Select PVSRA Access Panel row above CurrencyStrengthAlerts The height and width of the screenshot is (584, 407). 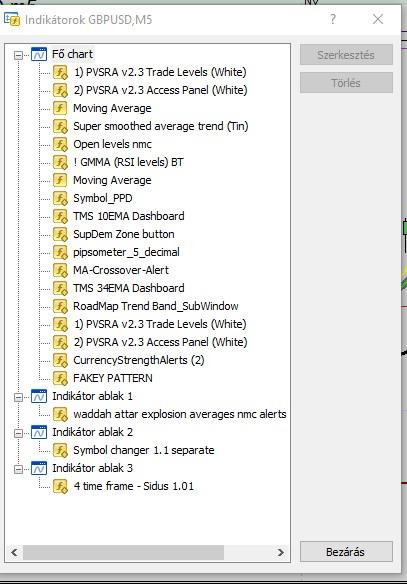(160, 342)
